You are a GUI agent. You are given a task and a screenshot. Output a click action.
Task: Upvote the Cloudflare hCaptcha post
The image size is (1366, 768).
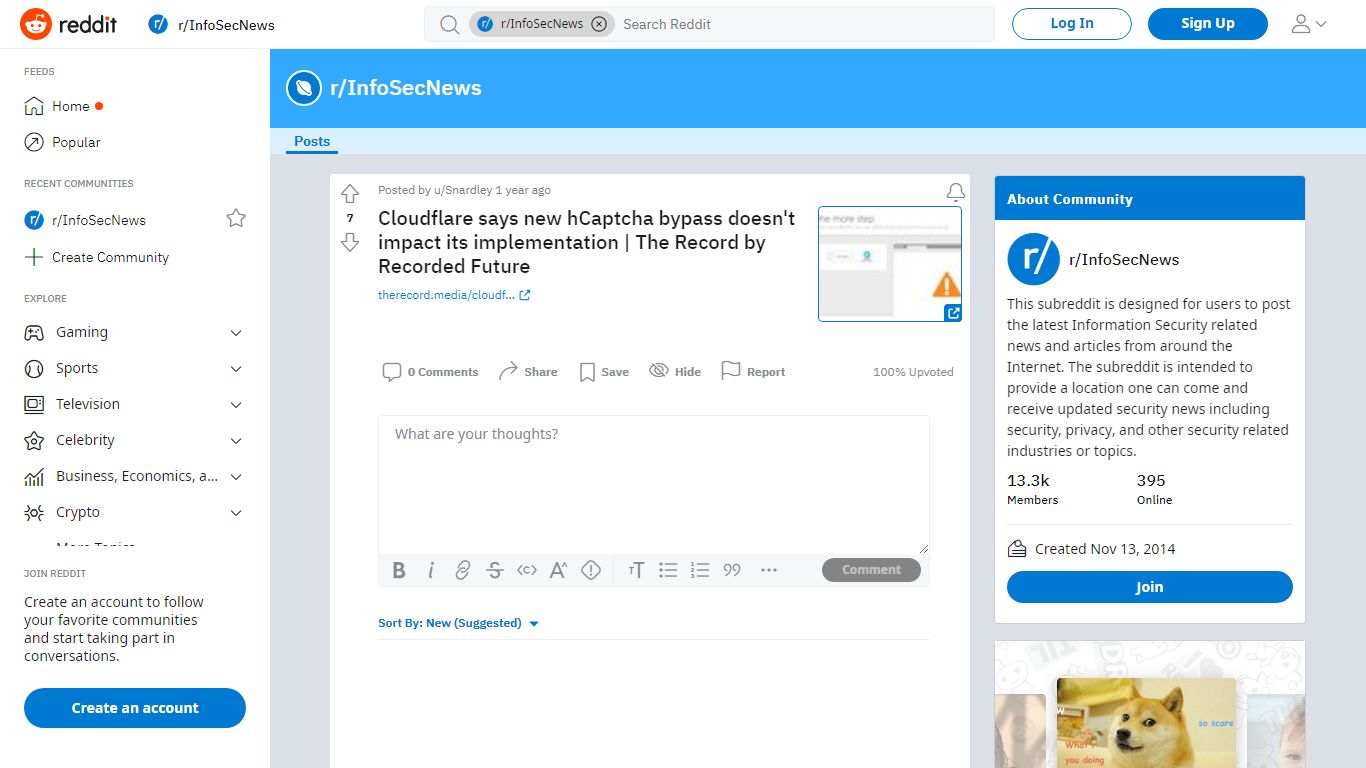coord(349,193)
